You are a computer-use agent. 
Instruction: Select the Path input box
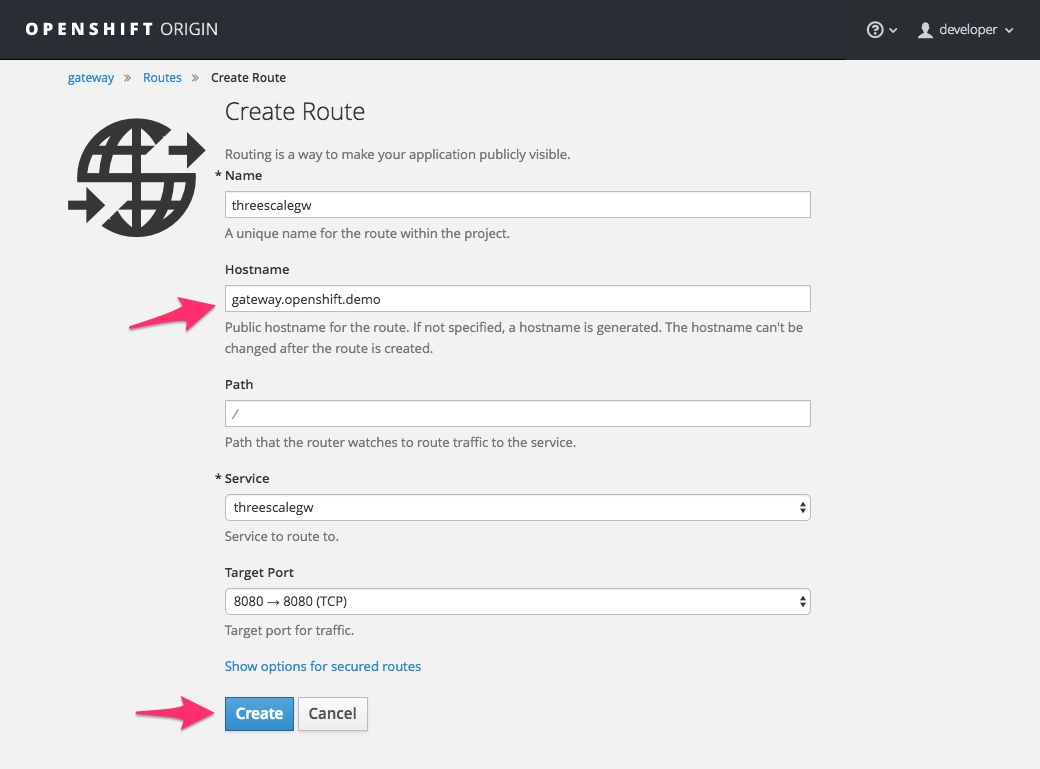[x=517, y=414]
